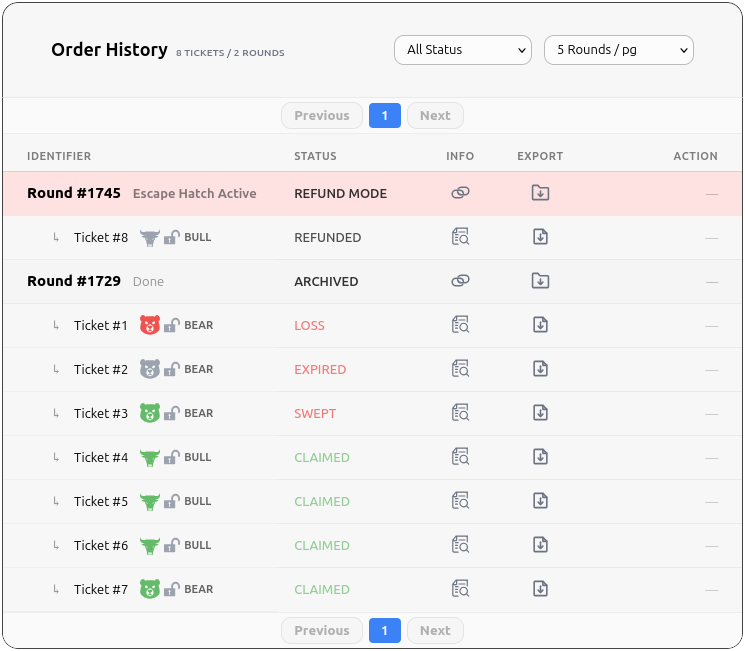Click the link info icon for Round #1729
This screenshot has height=651, width=745.
(460, 281)
